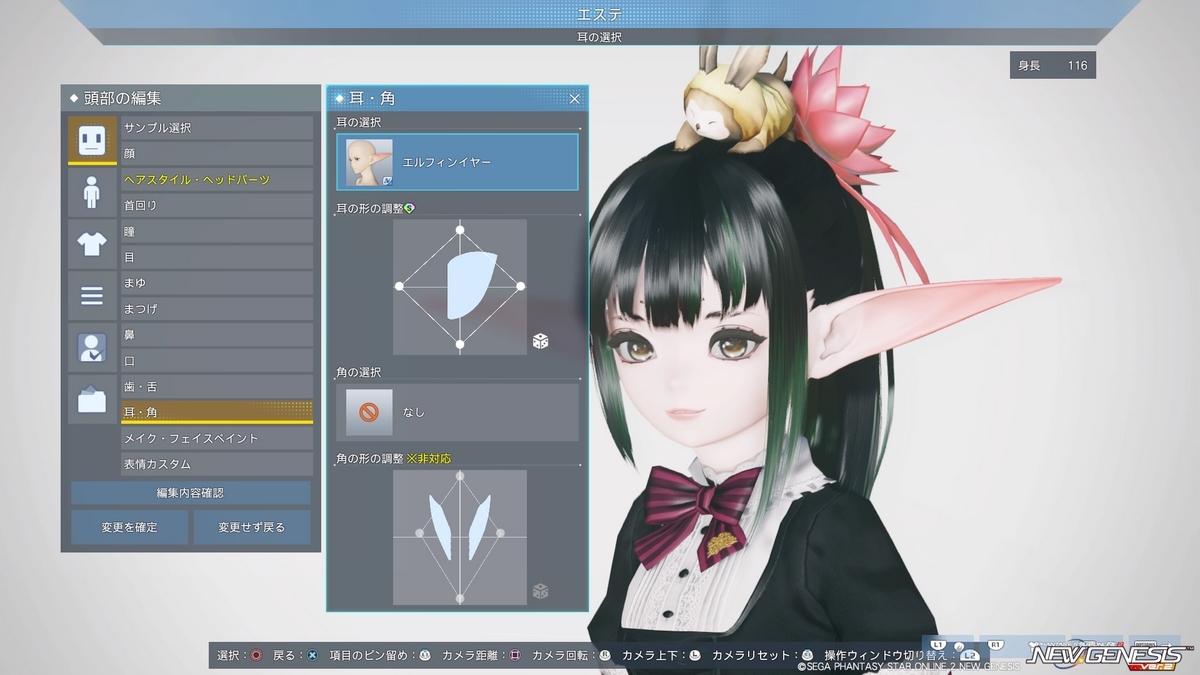Select まゆ menu item

click(217, 283)
